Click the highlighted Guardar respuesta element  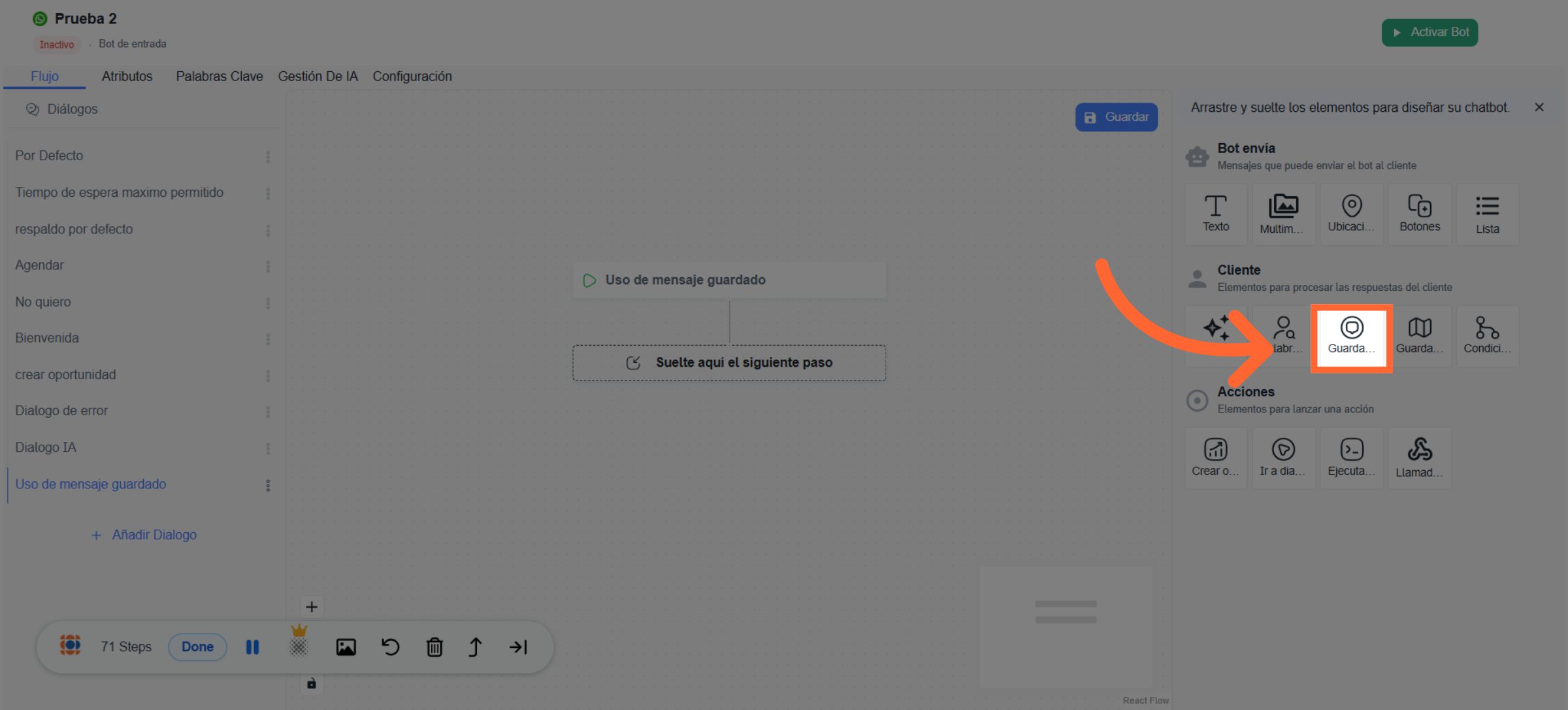1351,337
